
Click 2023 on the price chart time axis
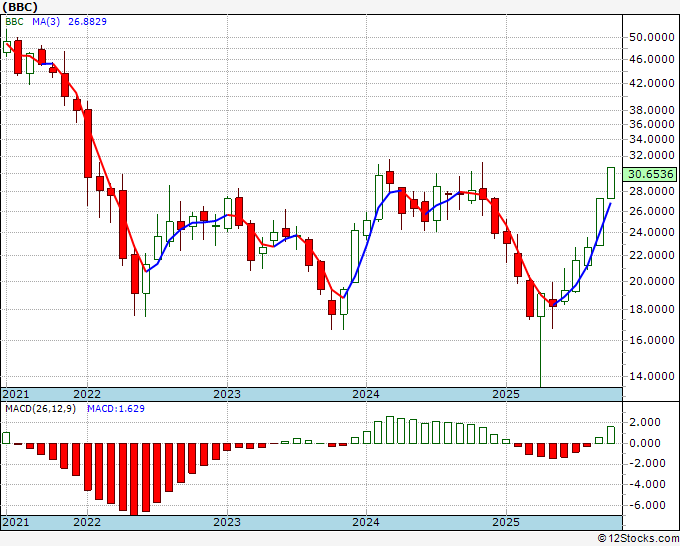point(227,394)
